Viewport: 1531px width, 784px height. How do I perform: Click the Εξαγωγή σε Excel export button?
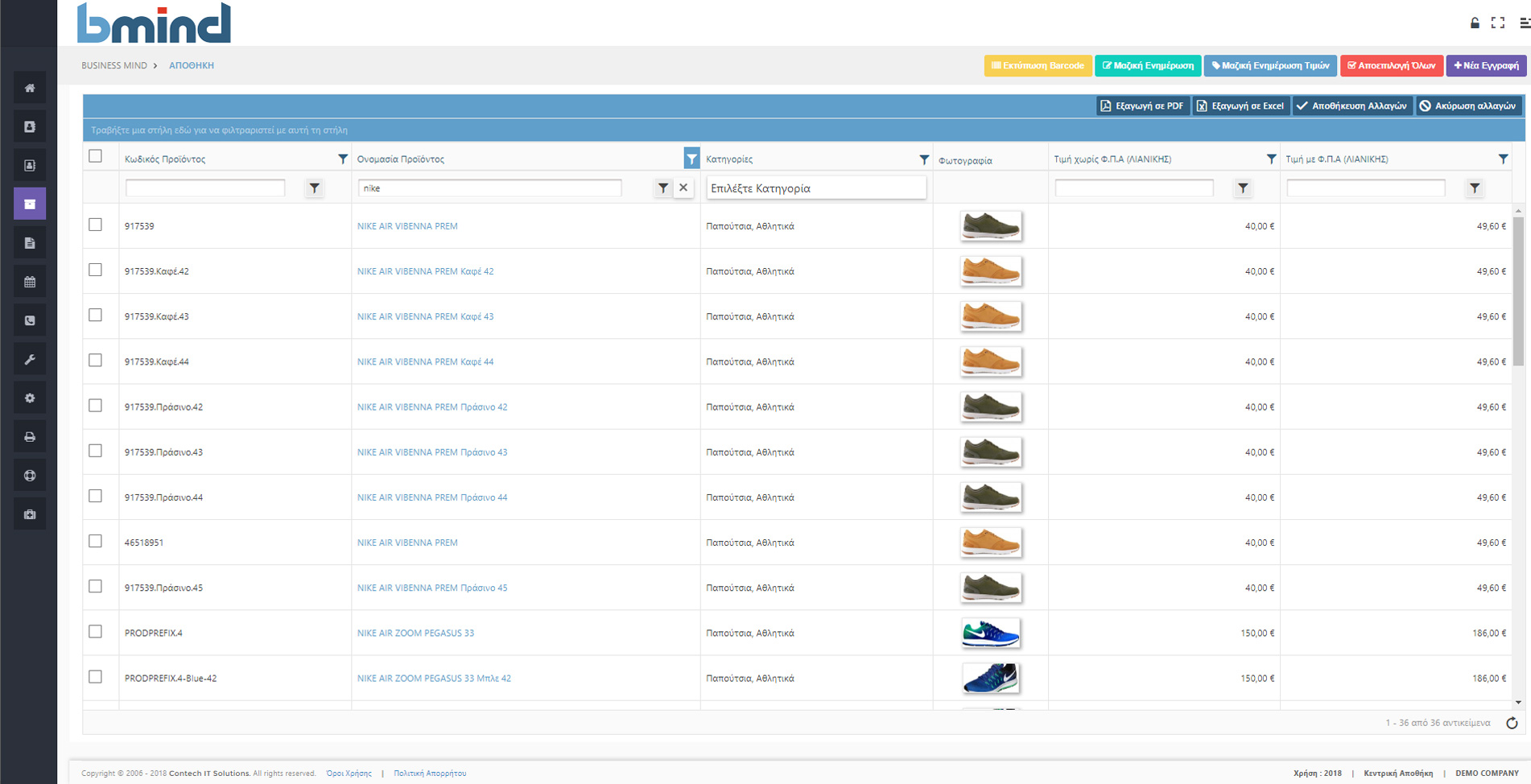(1240, 105)
